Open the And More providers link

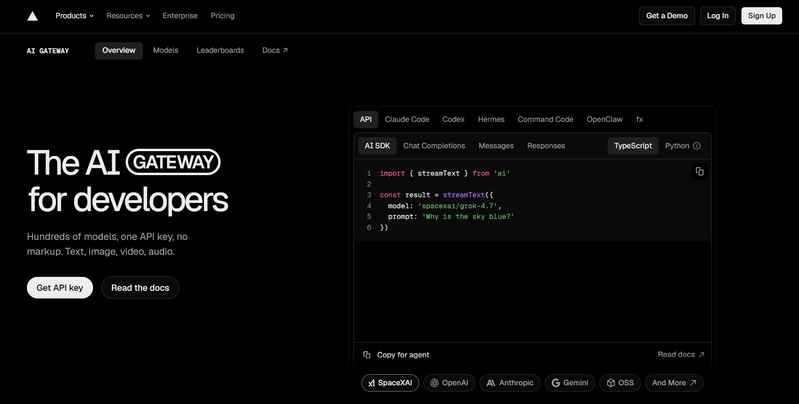(674, 383)
